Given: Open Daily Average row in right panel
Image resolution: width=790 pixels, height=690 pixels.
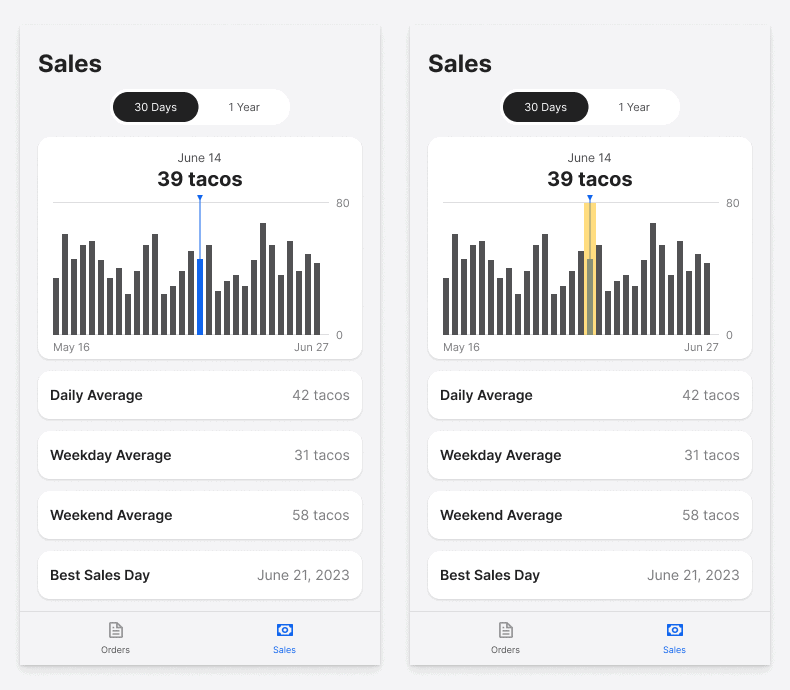Looking at the screenshot, I should (x=590, y=395).
